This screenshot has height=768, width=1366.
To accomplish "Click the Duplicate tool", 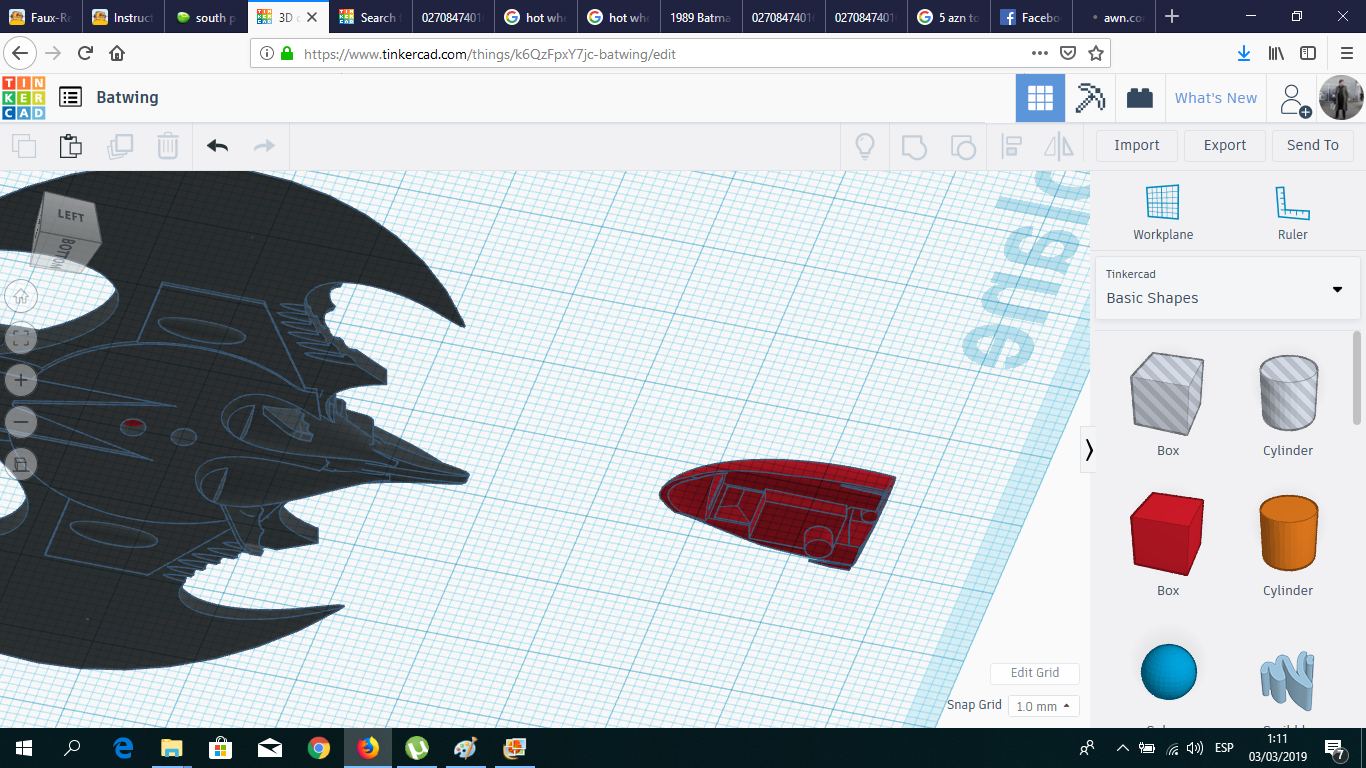I will pos(120,146).
